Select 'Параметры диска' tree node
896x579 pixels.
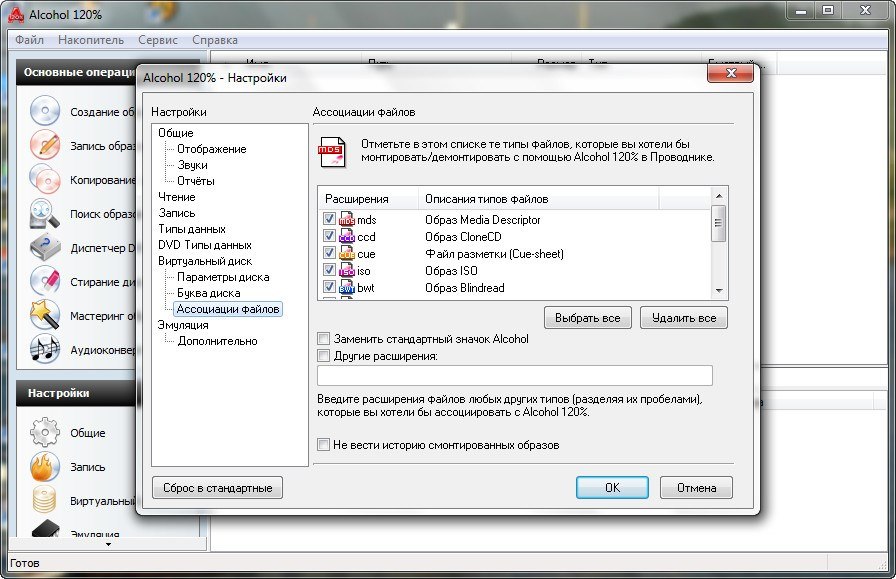pyautogui.click(x=222, y=277)
